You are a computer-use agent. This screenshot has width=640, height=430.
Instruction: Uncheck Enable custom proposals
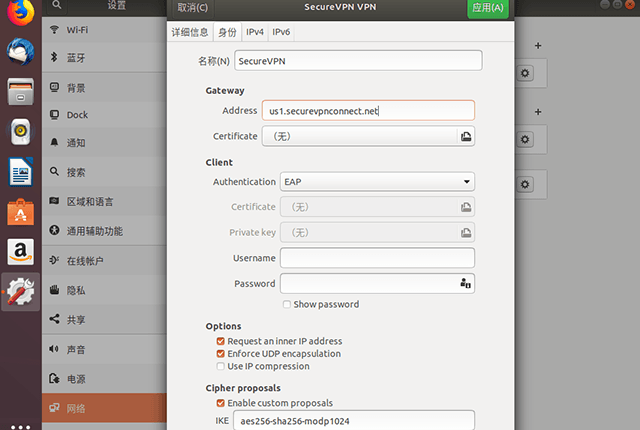[x=220, y=403]
